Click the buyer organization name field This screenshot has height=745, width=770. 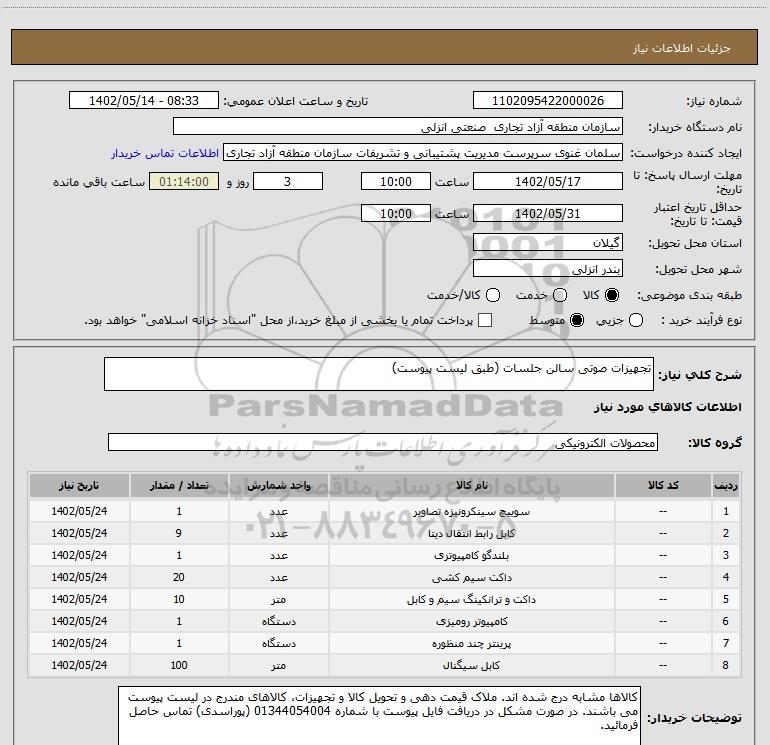click(x=398, y=127)
